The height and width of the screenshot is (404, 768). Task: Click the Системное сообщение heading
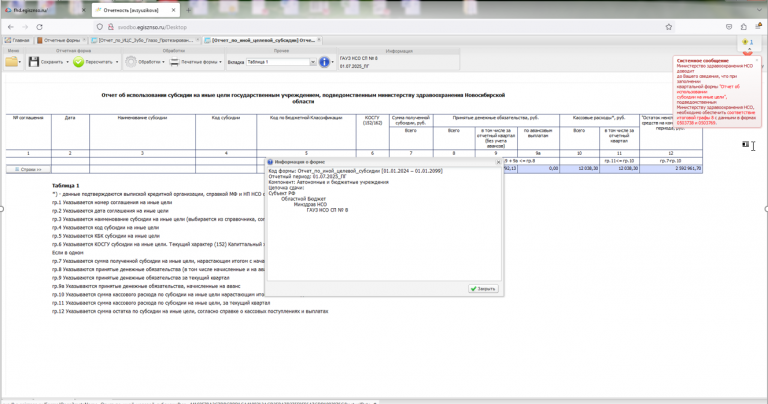coord(702,61)
